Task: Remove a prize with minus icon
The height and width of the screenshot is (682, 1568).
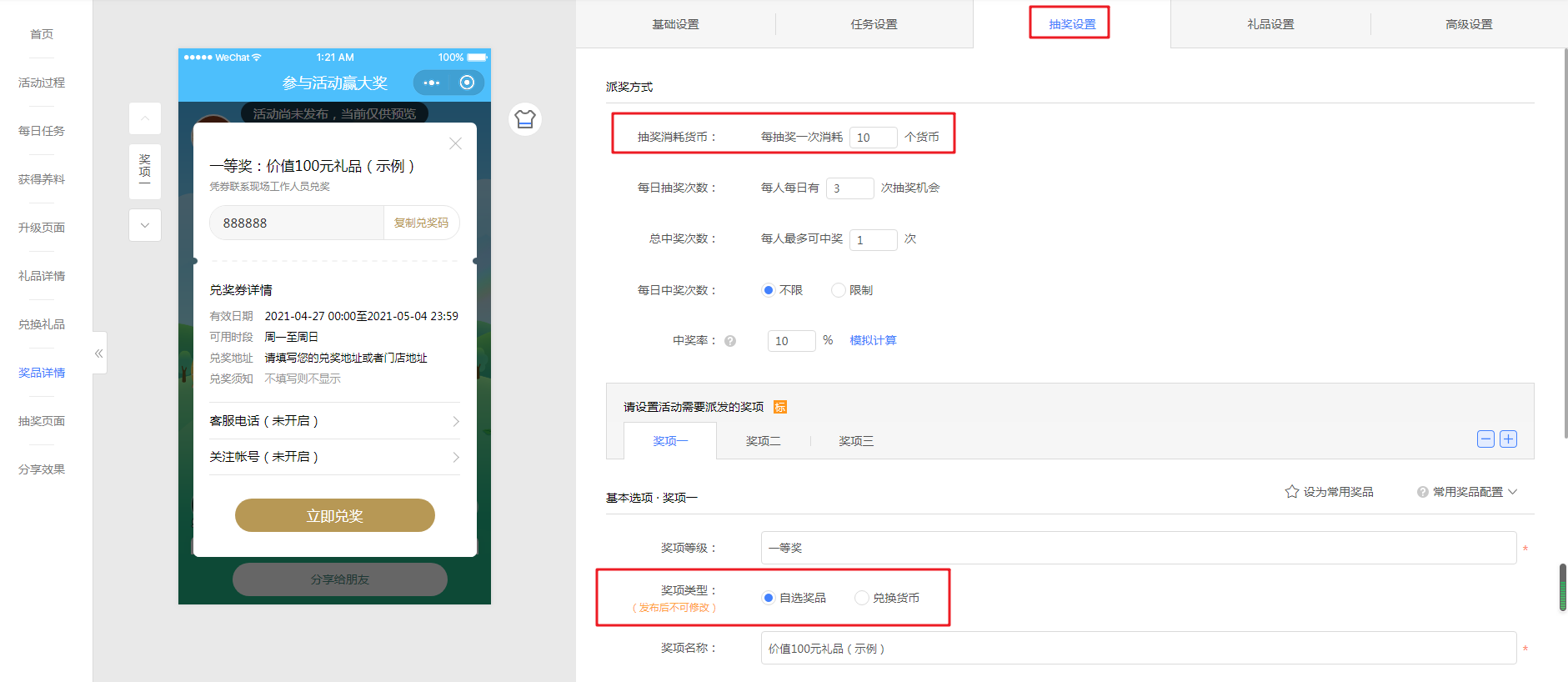Action: pyautogui.click(x=1485, y=439)
